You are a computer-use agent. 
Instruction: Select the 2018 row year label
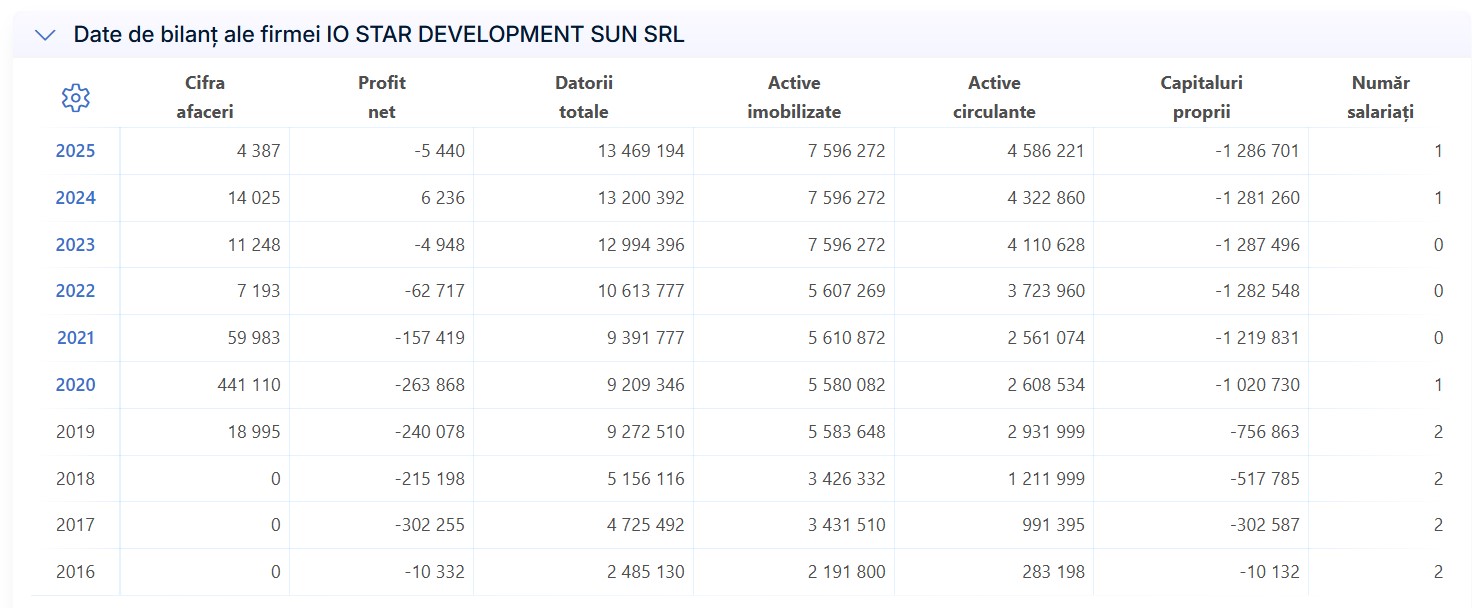tap(76, 479)
